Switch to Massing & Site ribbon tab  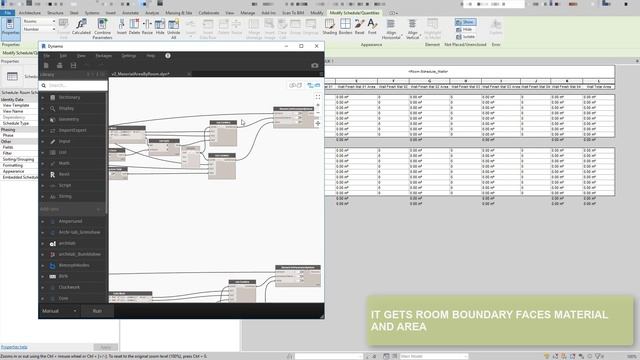click(179, 13)
